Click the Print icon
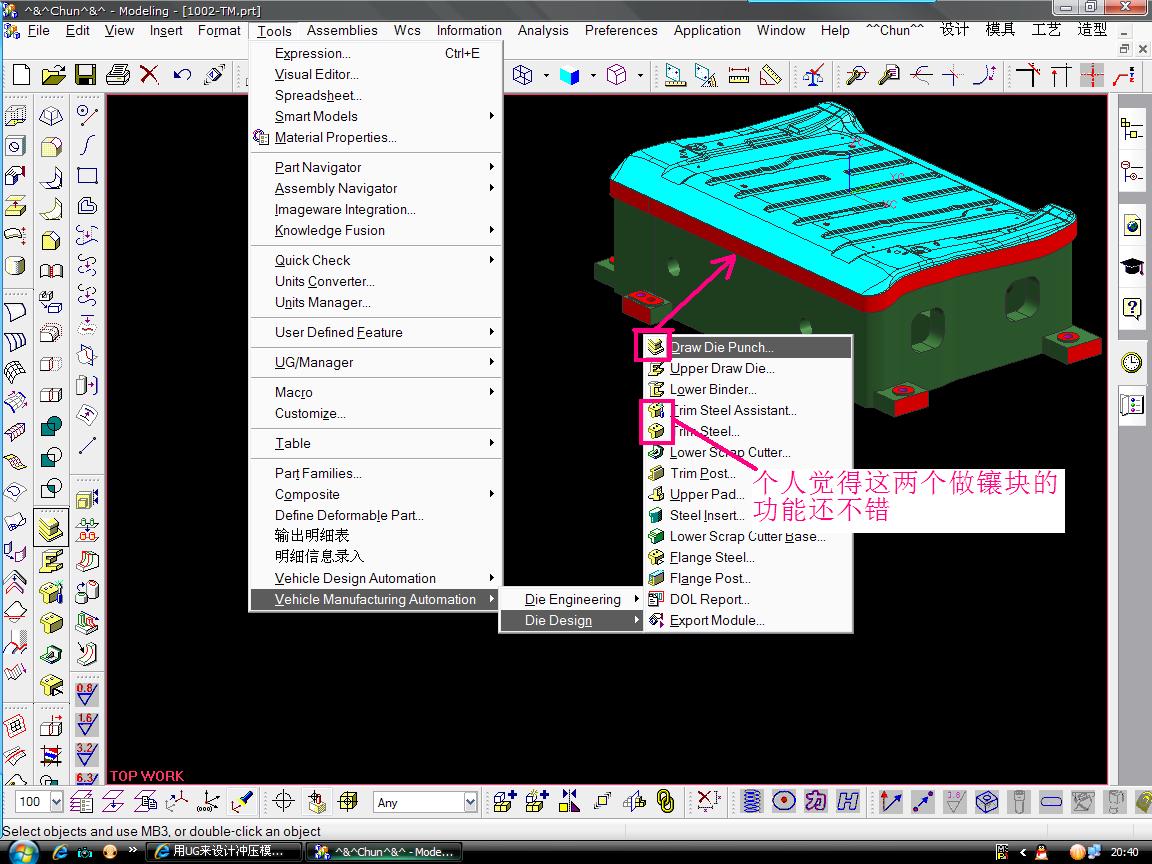Screen dimensions: 1152x864 pos(118,75)
